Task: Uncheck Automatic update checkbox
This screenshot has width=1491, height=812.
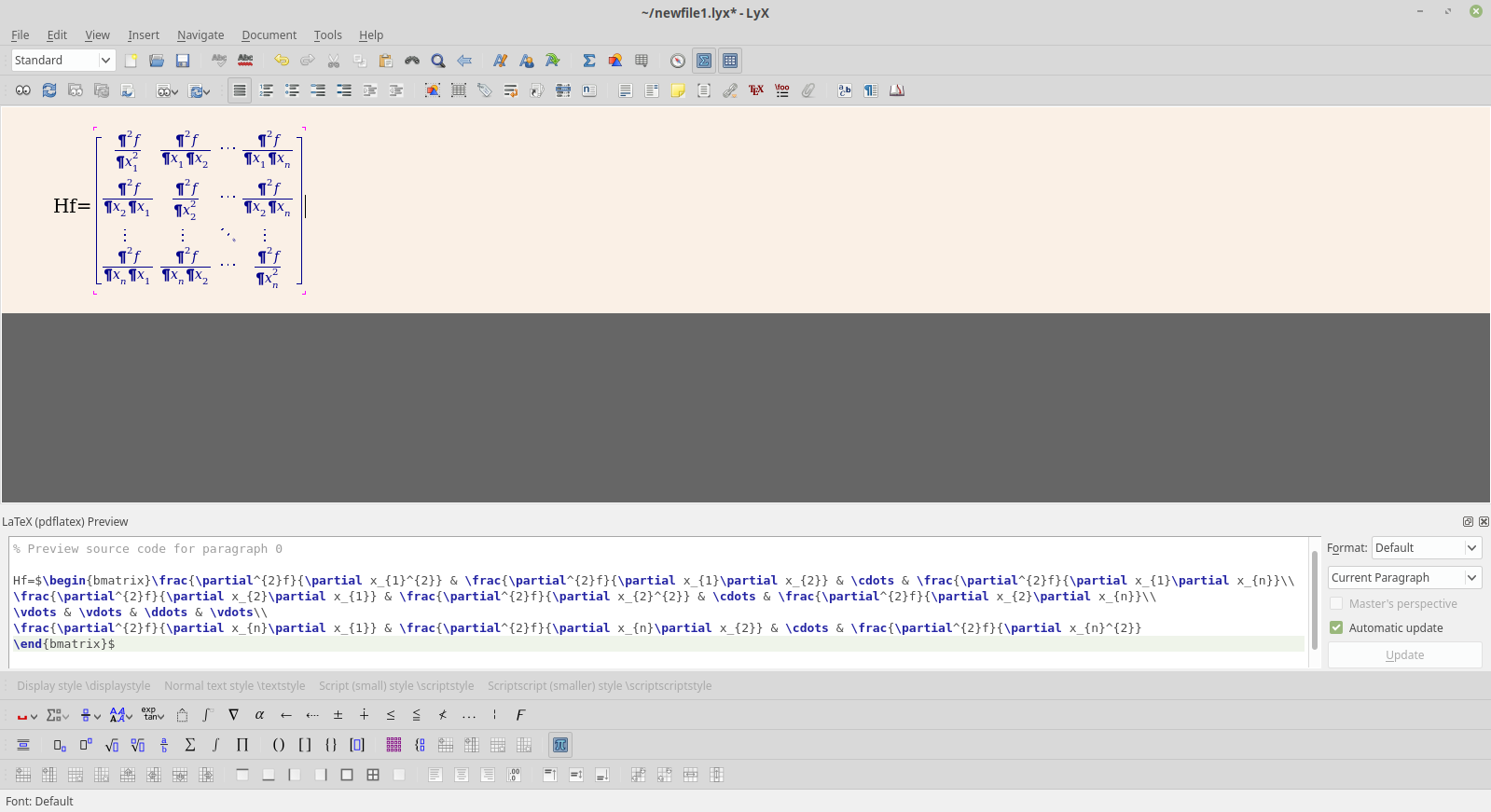Action: [1336, 627]
